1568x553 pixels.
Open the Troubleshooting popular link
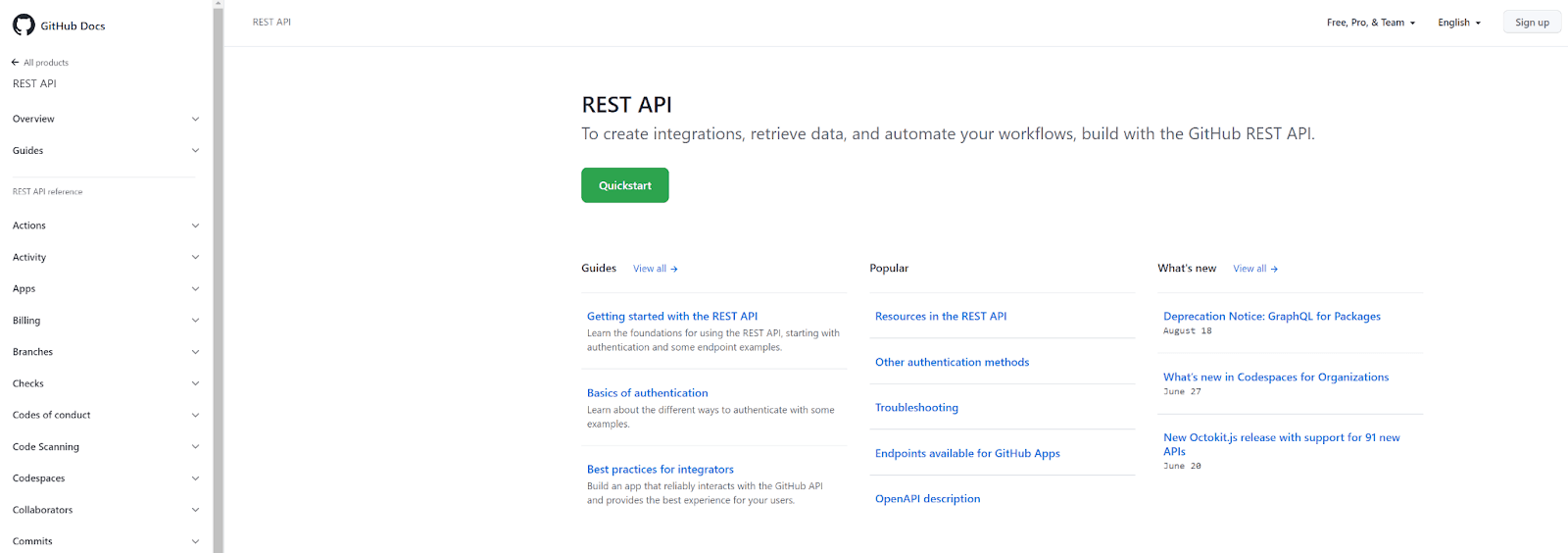click(916, 408)
